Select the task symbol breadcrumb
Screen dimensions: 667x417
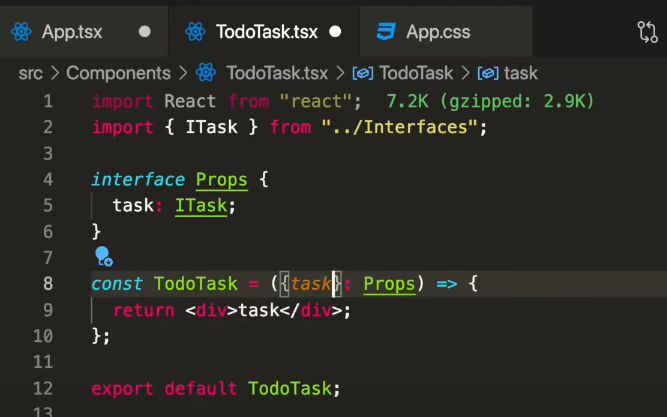pyautogui.click(x=521, y=73)
